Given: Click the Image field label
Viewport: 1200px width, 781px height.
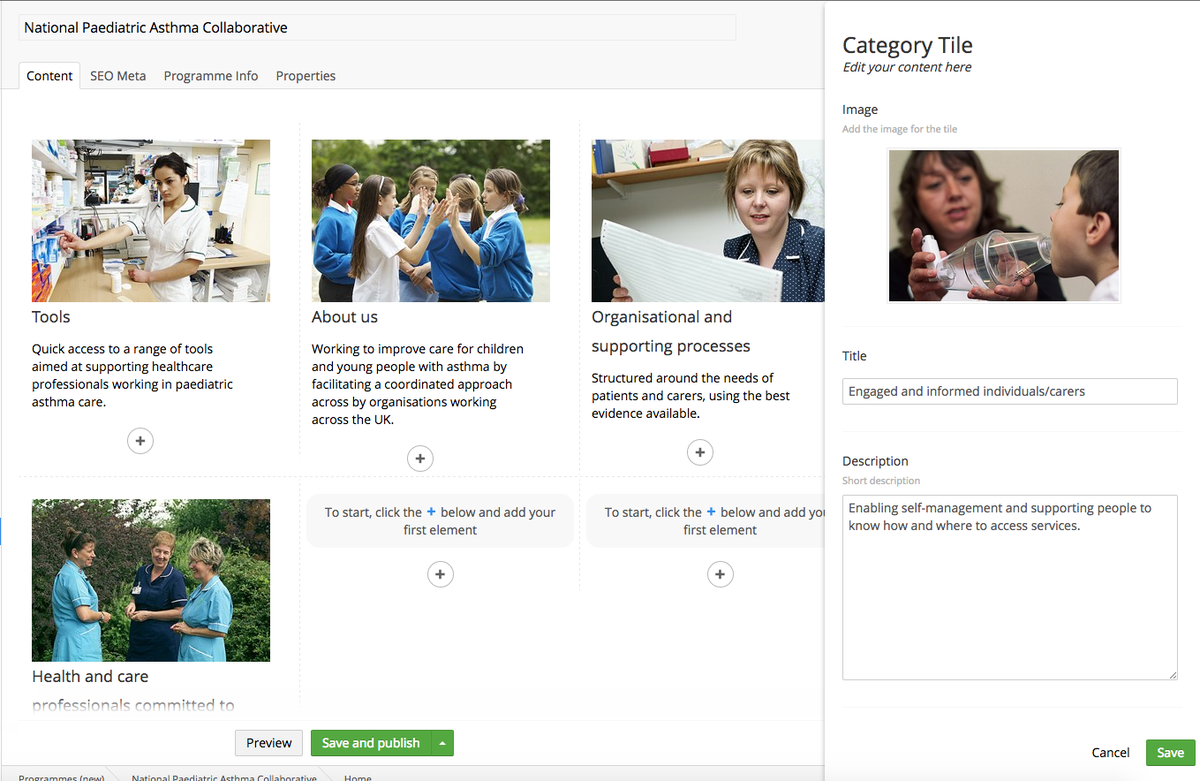Looking at the screenshot, I should [860, 110].
